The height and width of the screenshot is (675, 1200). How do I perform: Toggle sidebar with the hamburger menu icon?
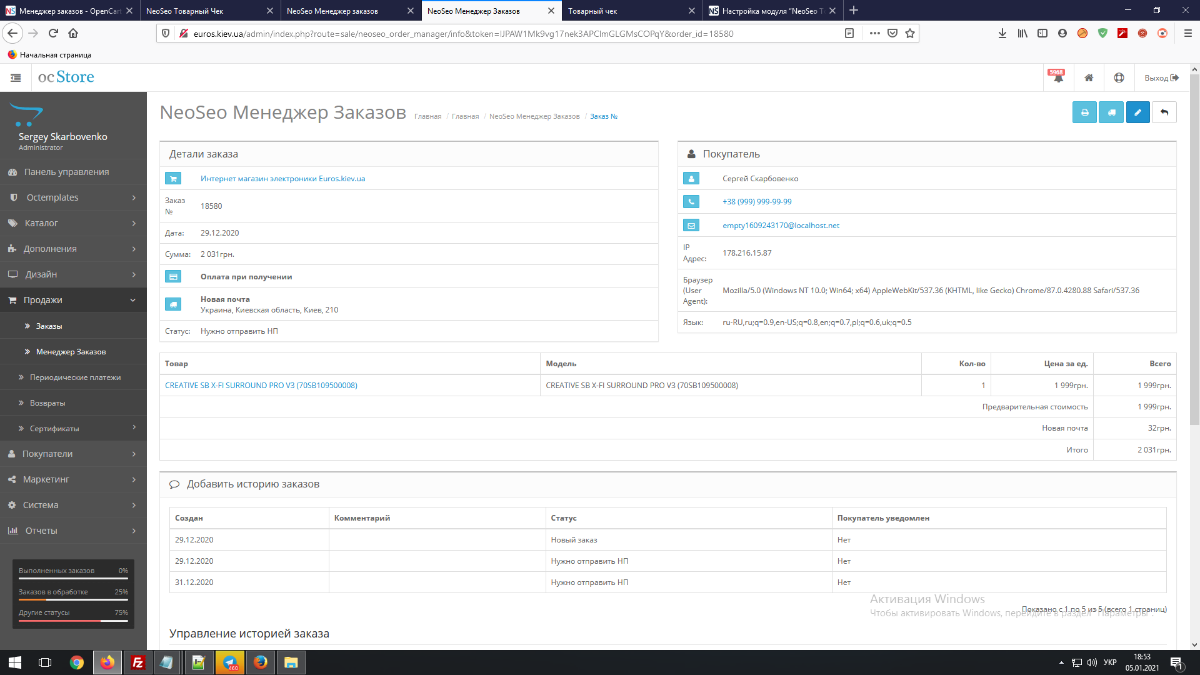(16, 77)
